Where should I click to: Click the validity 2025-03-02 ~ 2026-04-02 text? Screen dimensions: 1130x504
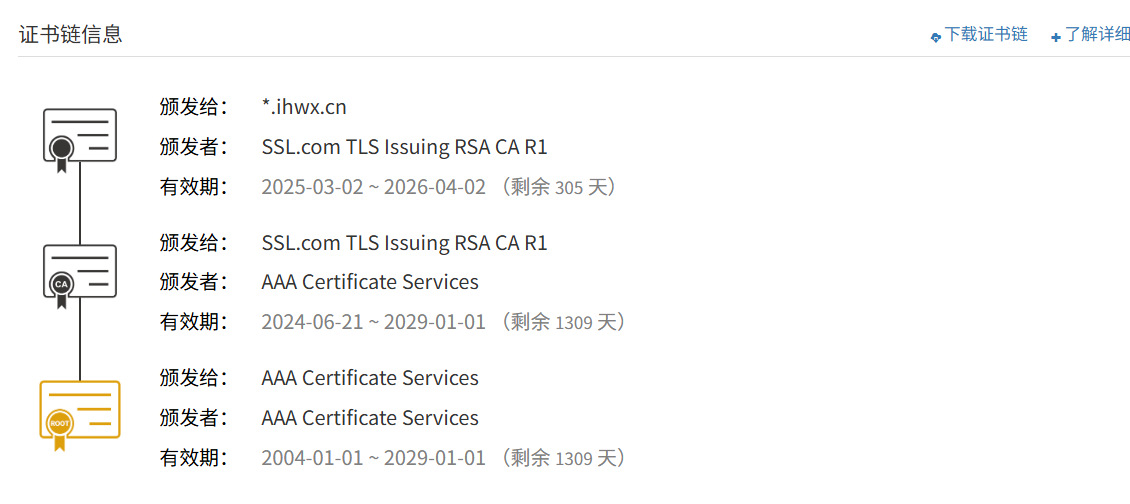373,188
